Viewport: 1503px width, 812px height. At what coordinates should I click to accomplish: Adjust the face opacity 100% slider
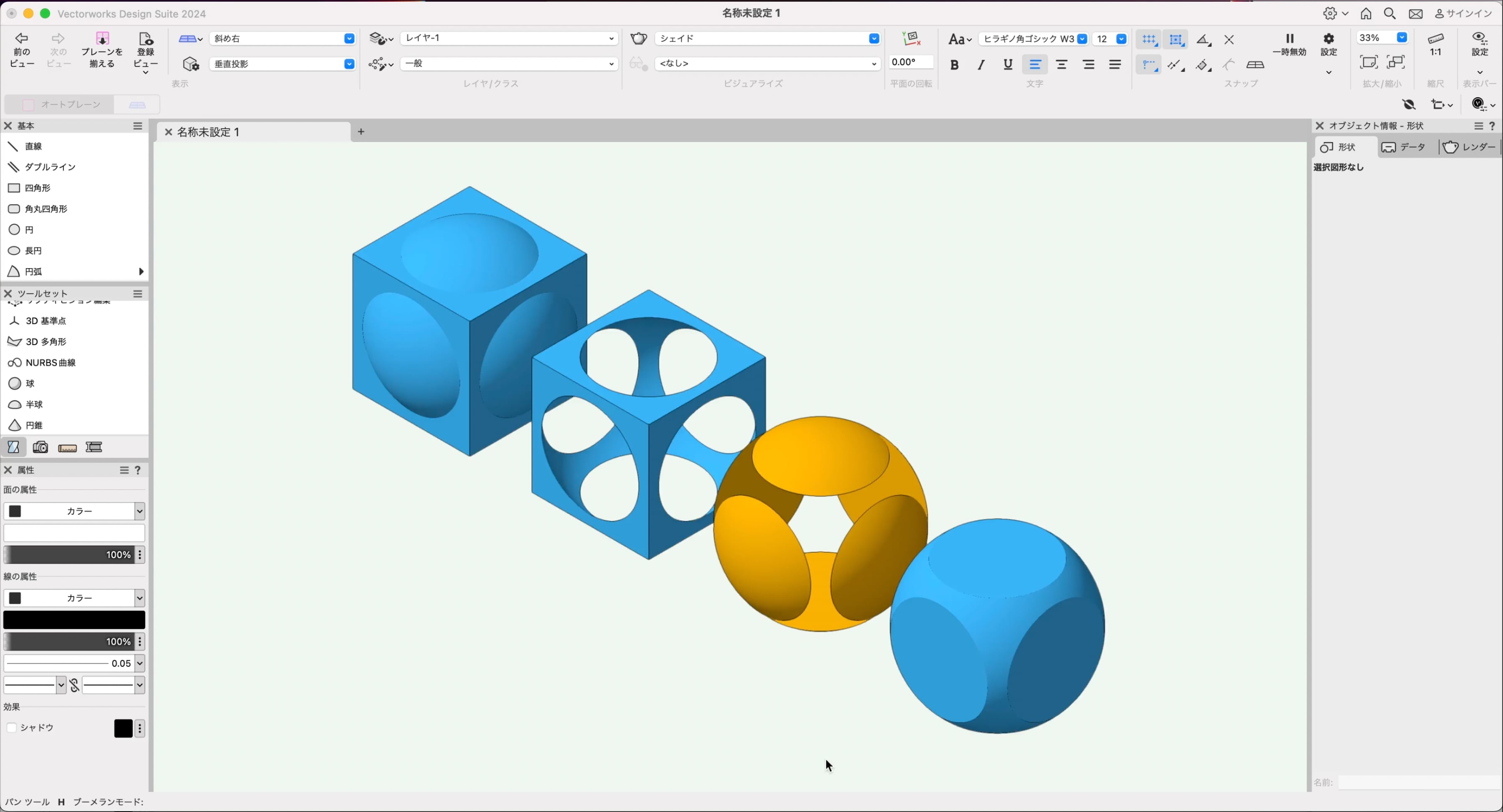[x=69, y=555]
